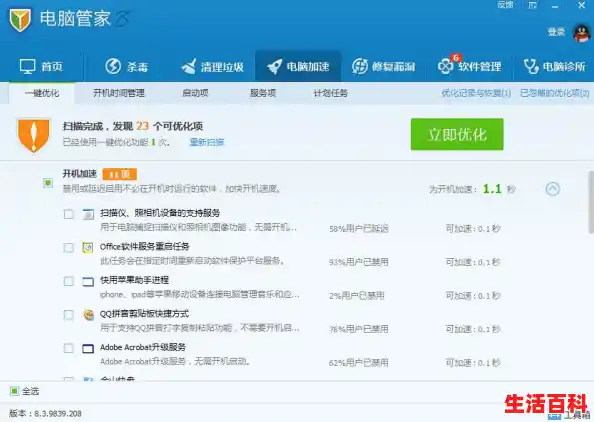The image size is (594, 422).
Task: Click the 登录 login link
Action: click(556, 32)
